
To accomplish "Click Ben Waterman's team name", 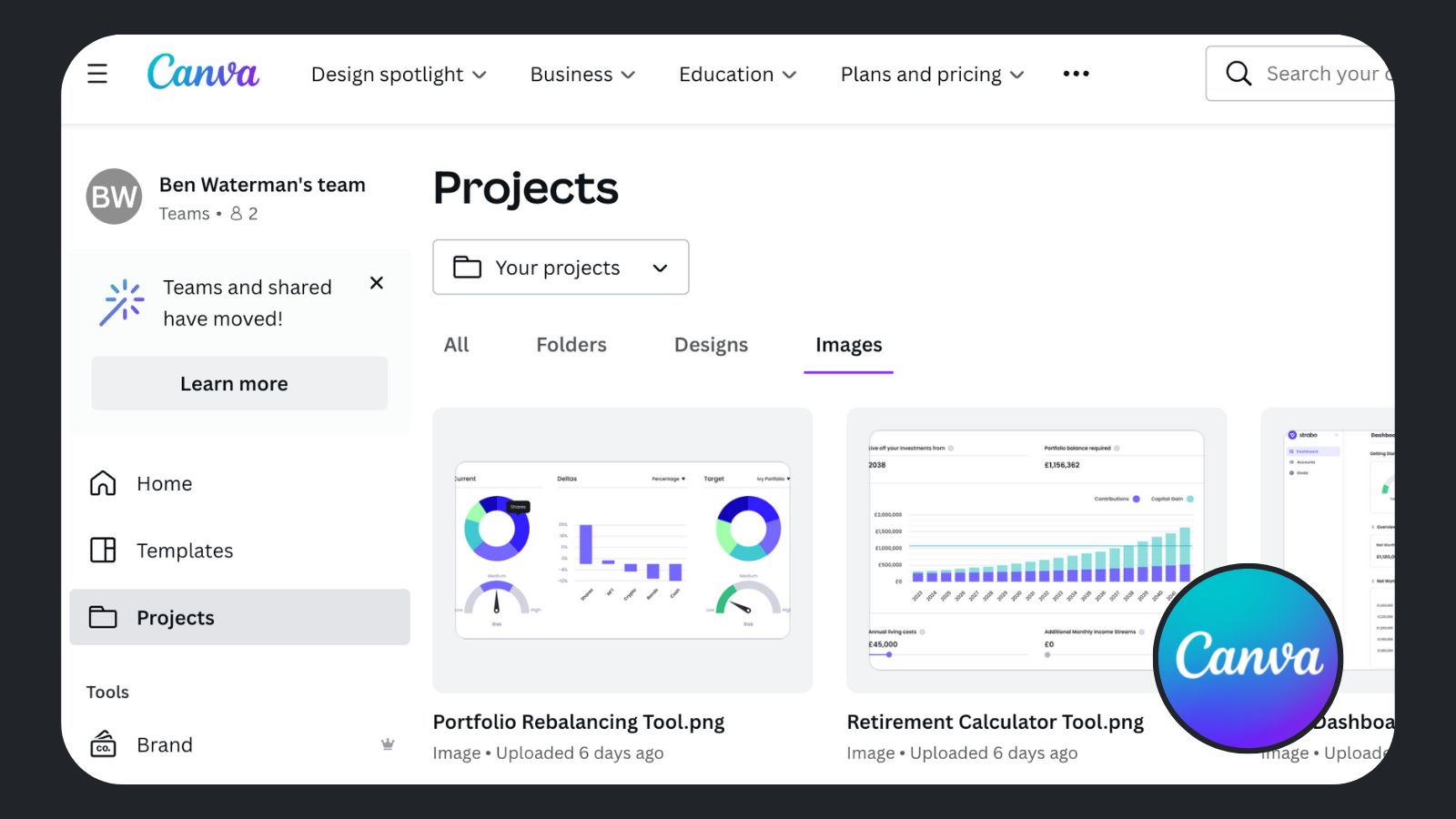I will pyautogui.click(x=262, y=185).
